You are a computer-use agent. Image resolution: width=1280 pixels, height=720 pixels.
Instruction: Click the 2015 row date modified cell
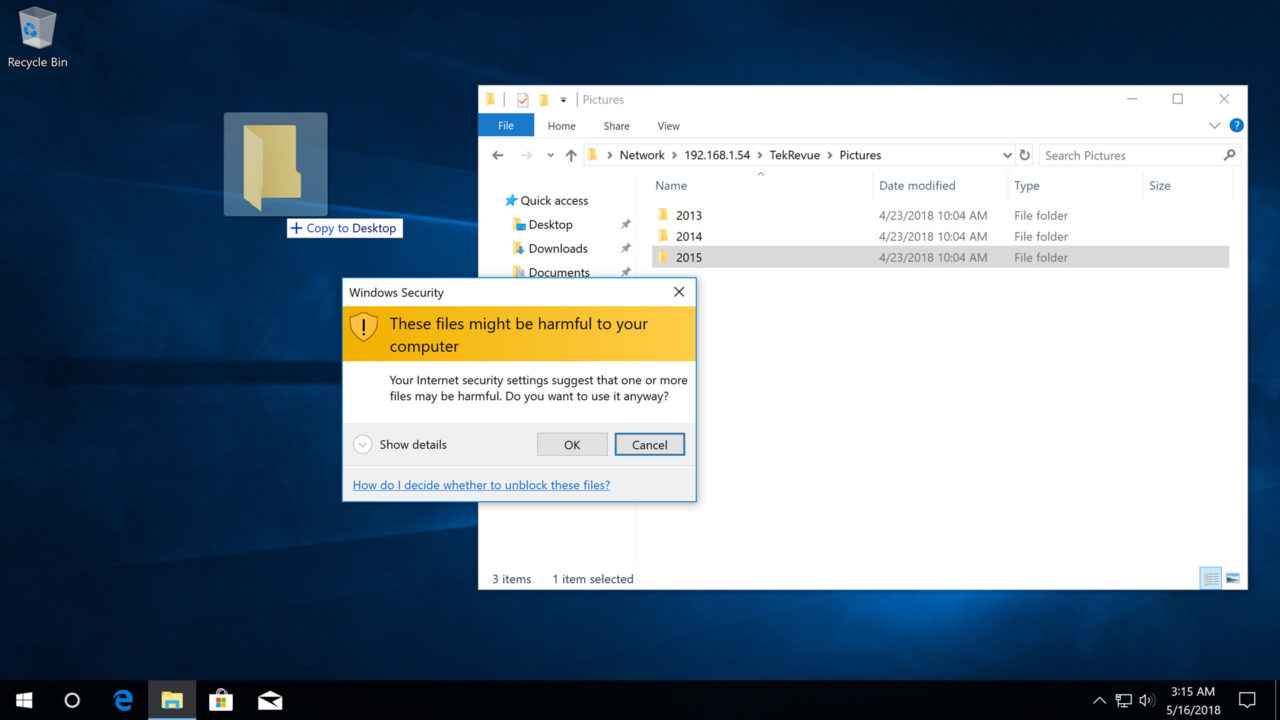click(933, 257)
